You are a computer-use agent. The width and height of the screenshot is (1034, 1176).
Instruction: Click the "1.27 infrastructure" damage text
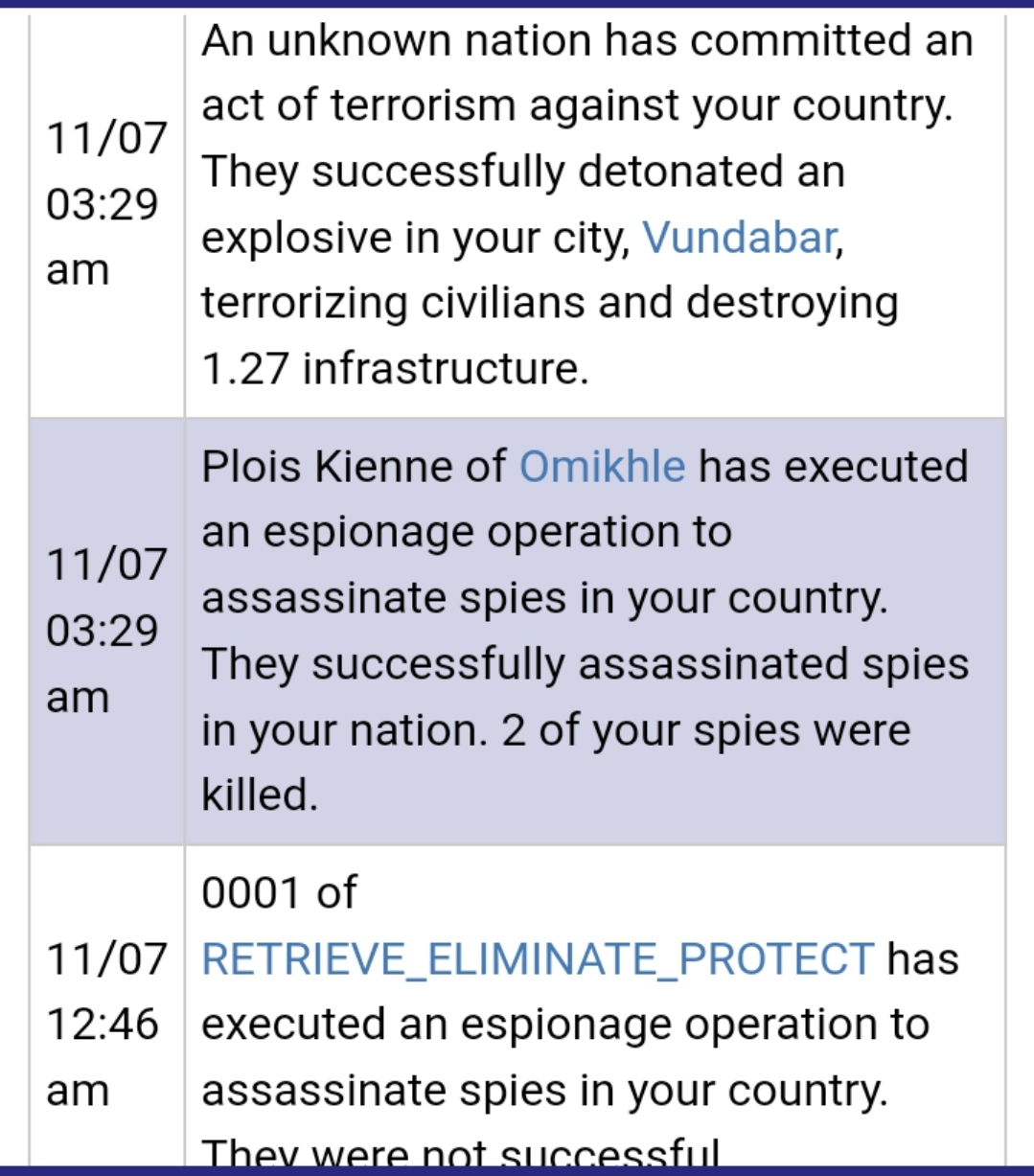tap(395, 368)
